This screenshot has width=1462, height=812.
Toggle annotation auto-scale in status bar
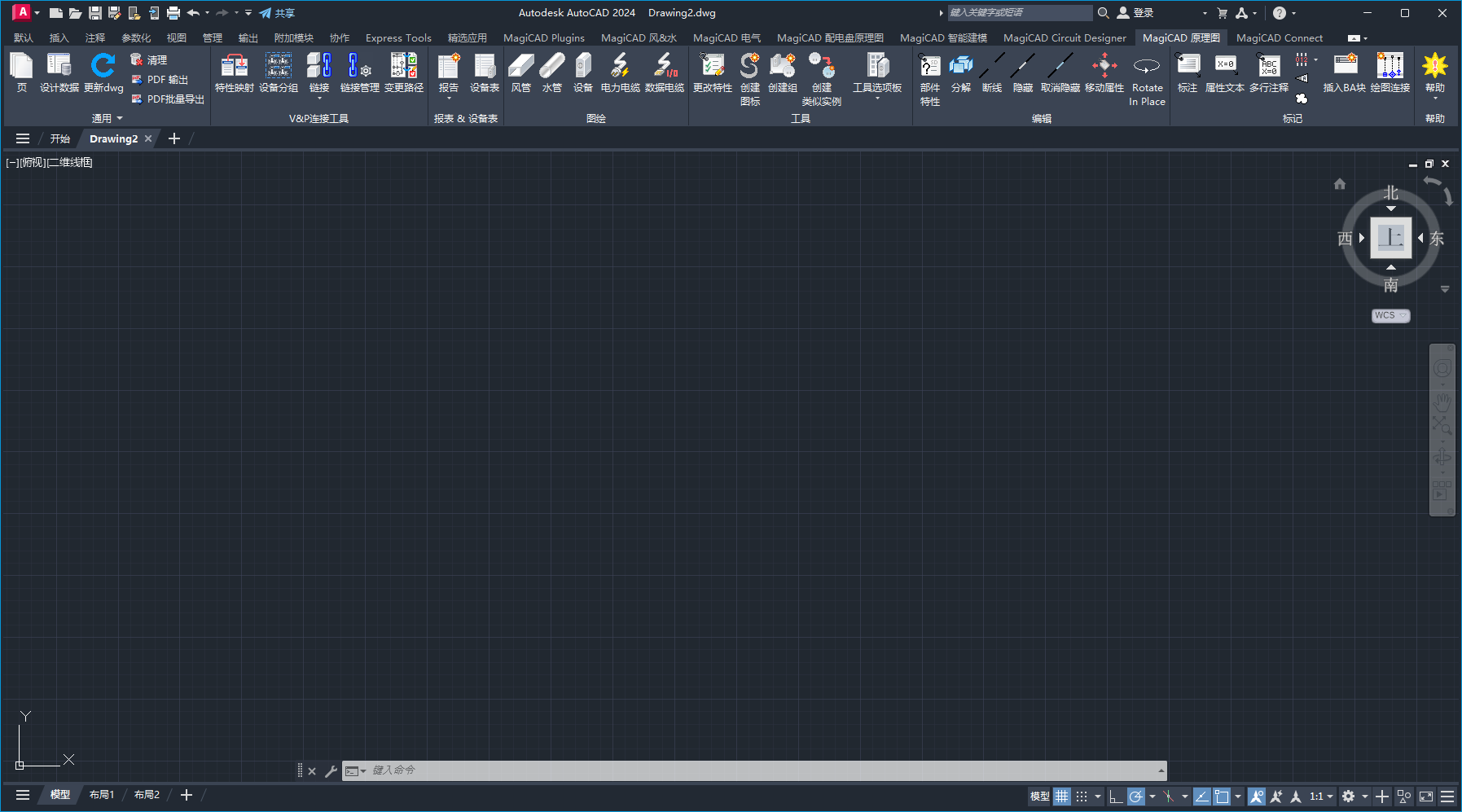pos(1276,797)
